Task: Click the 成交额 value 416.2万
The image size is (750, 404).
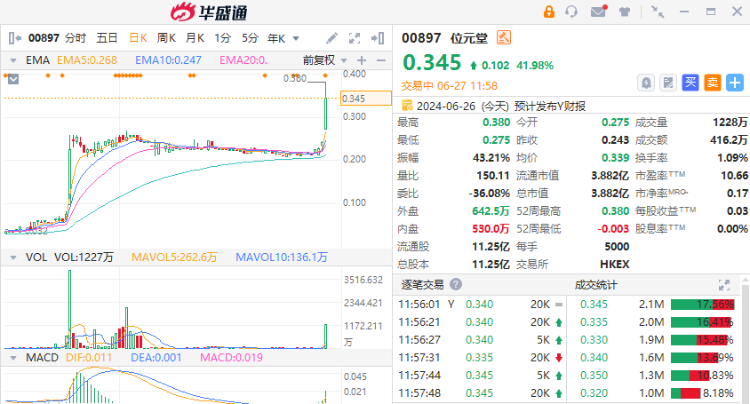Action: point(728,140)
